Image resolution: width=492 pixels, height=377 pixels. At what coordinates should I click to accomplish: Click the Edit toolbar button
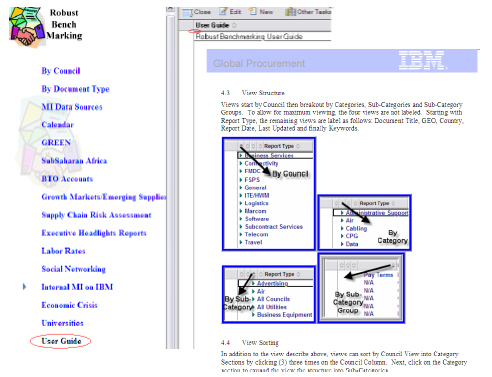click(x=230, y=12)
